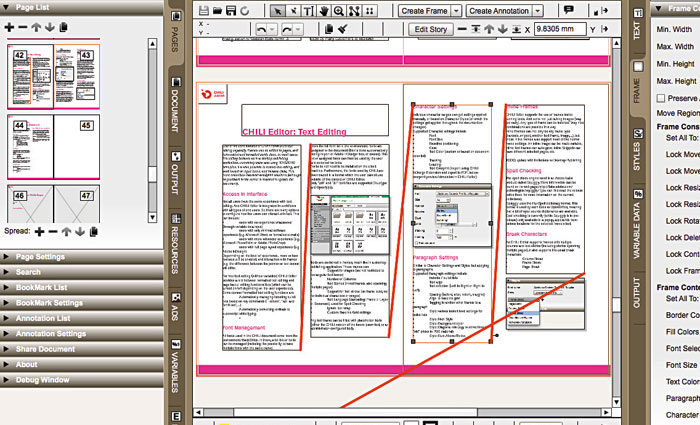
Task: Switch to the DOCUMENT vertical tab
Action: (175, 104)
